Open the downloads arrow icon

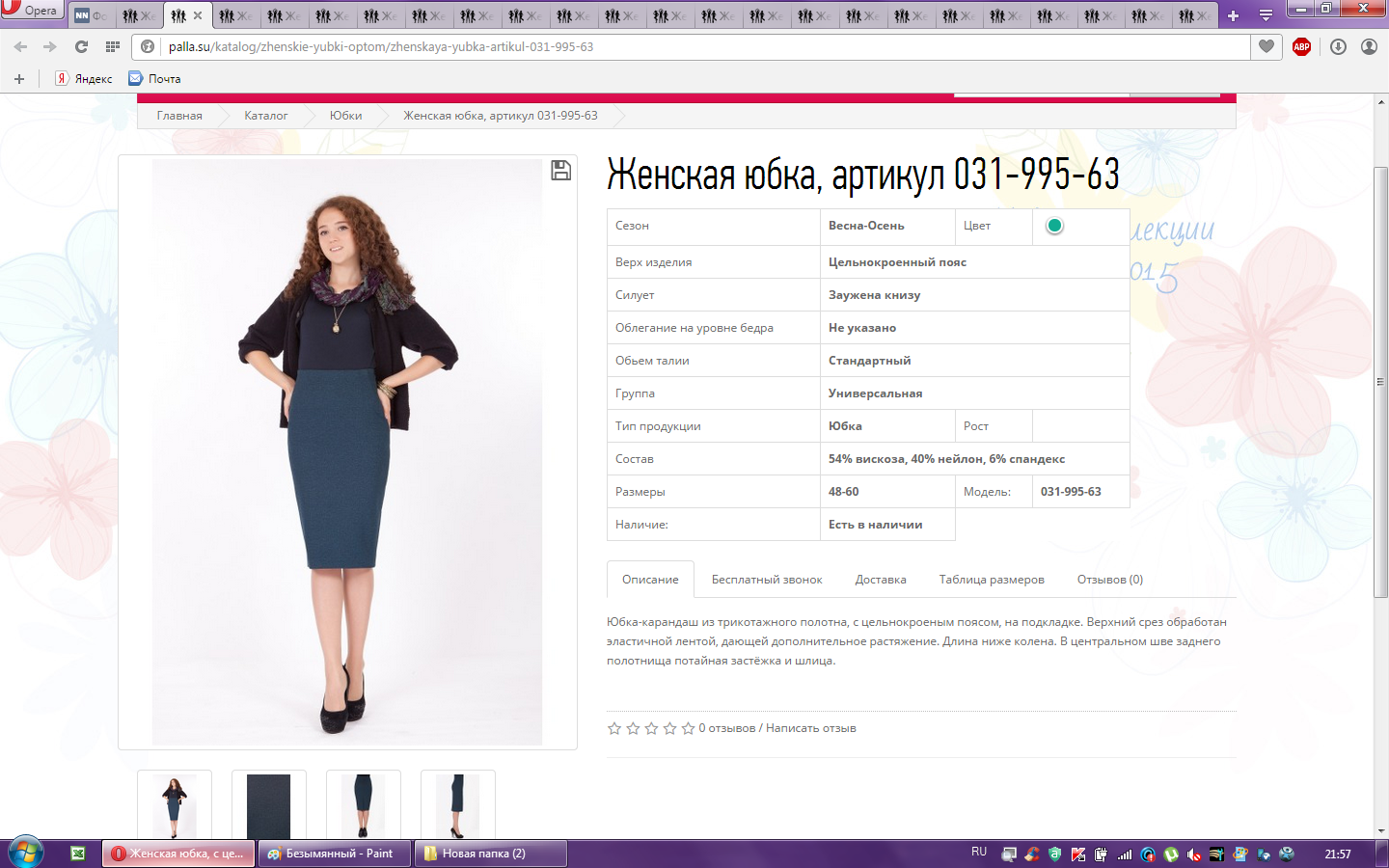[x=1338, y=46]
